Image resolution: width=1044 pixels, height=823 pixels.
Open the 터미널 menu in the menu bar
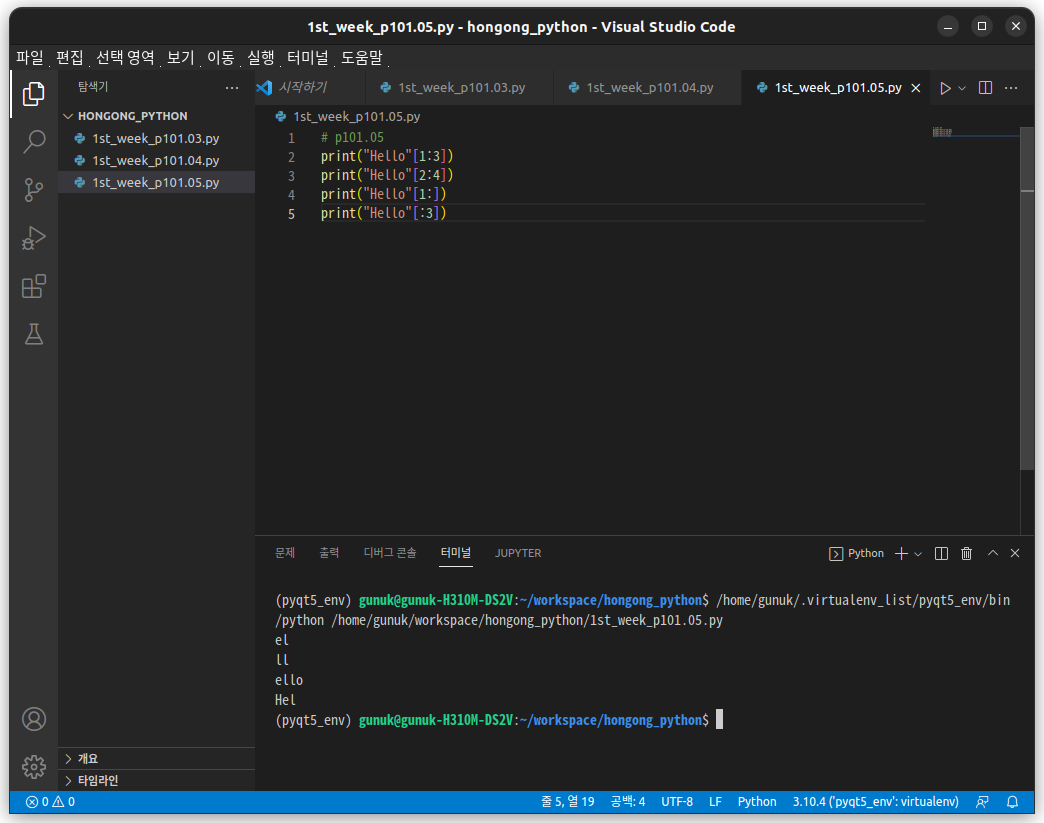pos(308,58)
